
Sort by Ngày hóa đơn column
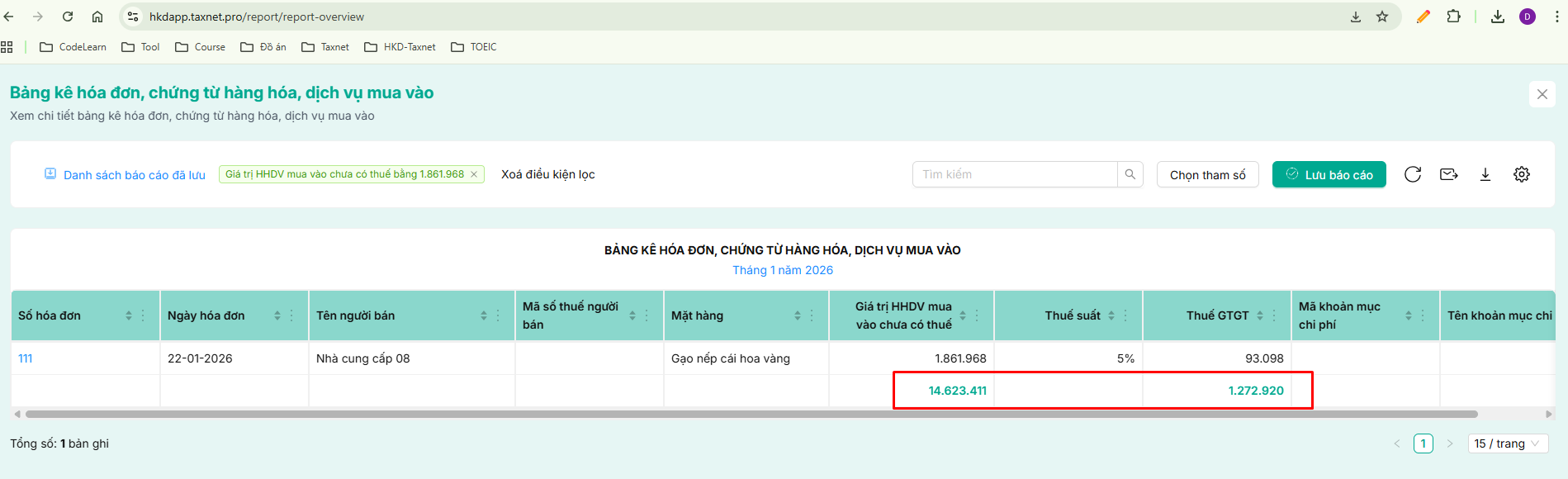(277, 315)
